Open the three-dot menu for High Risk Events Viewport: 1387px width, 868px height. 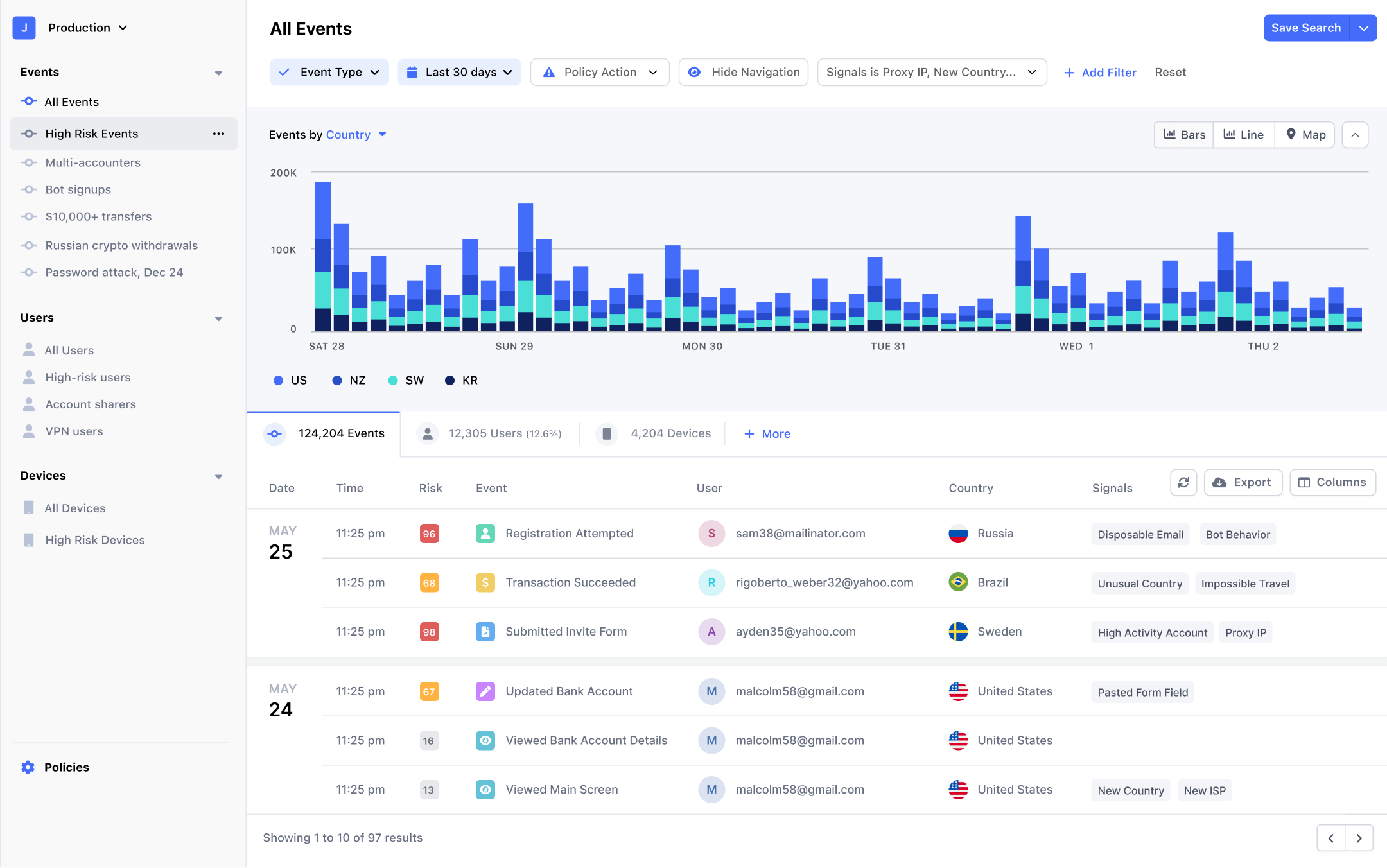(x=218, y=134)
